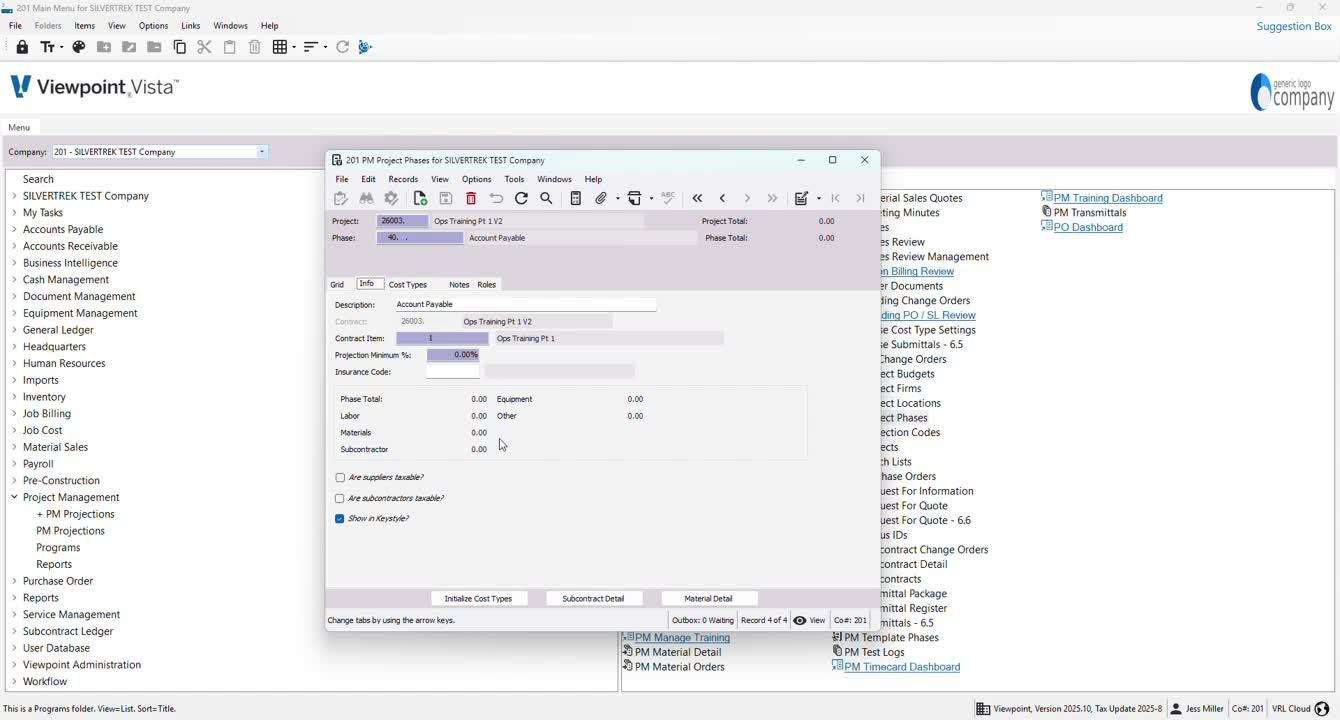
Task: Click the new record icon in Project Phases
Action: pos(420,198)
